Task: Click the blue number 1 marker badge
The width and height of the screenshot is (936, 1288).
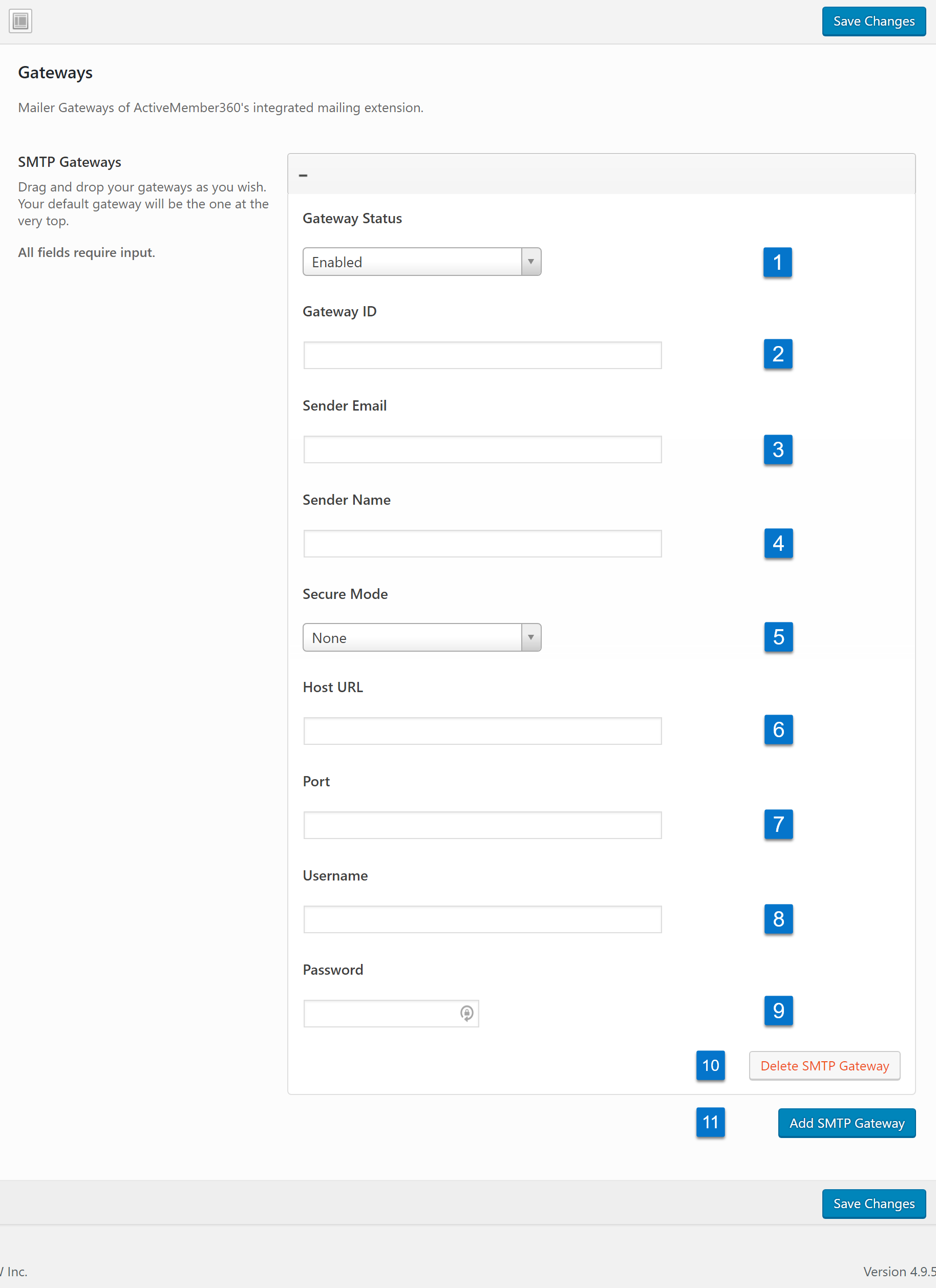Action: pos(778,263)
